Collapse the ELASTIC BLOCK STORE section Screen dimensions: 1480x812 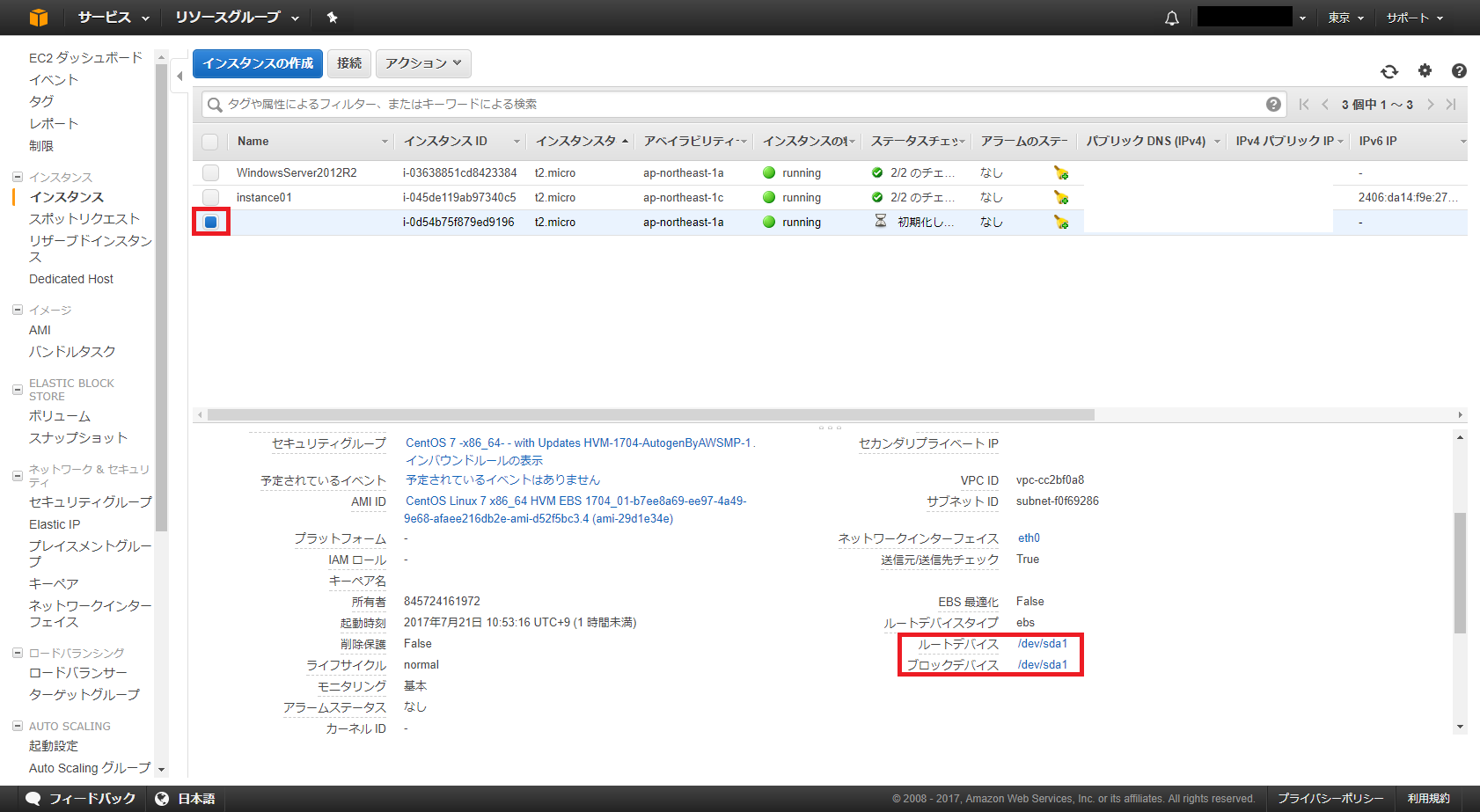click(18, 389)
